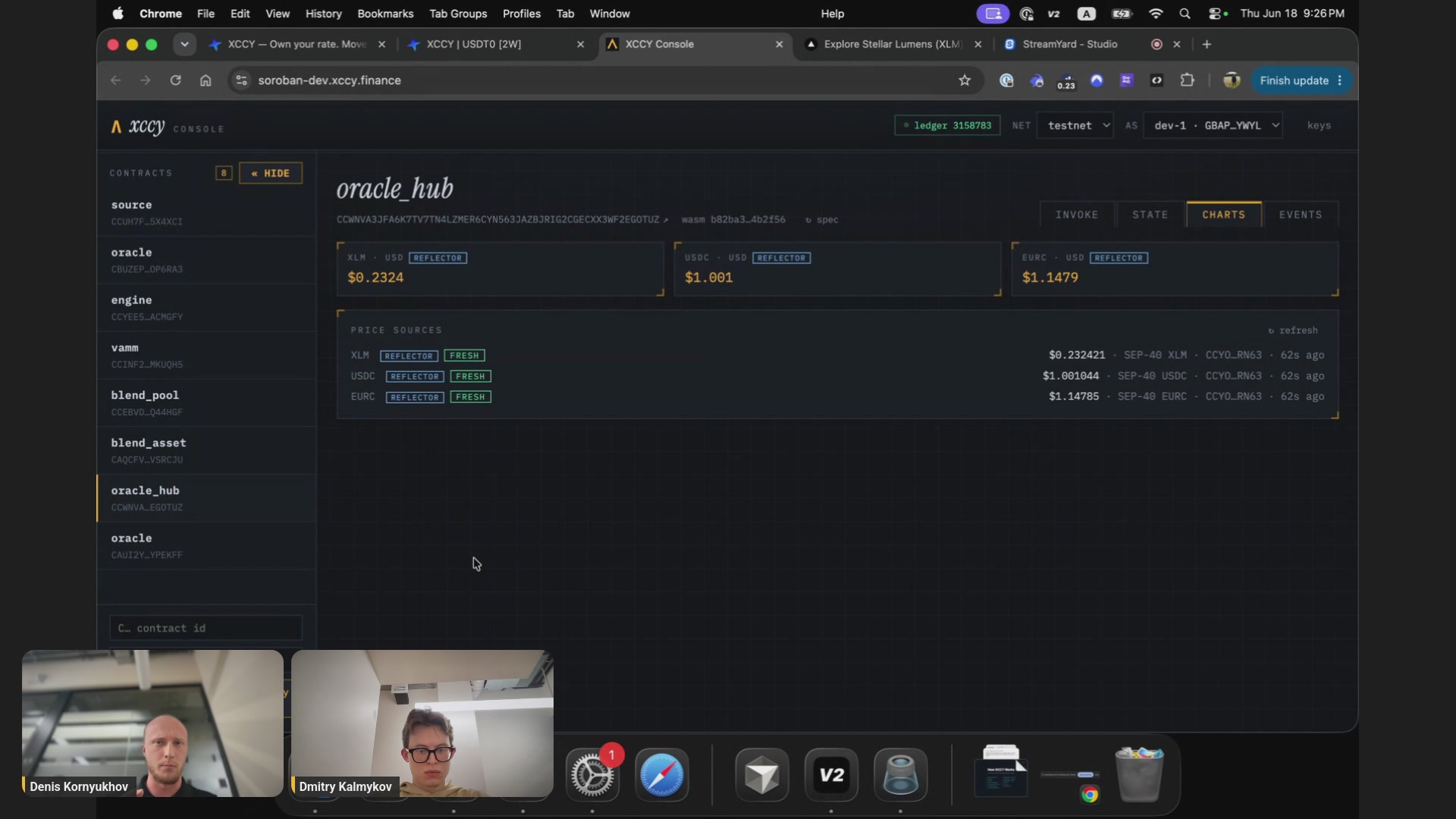
Task: Select oracle contract CBUZEP_OP6RA3
Action: tap(206, 260)
